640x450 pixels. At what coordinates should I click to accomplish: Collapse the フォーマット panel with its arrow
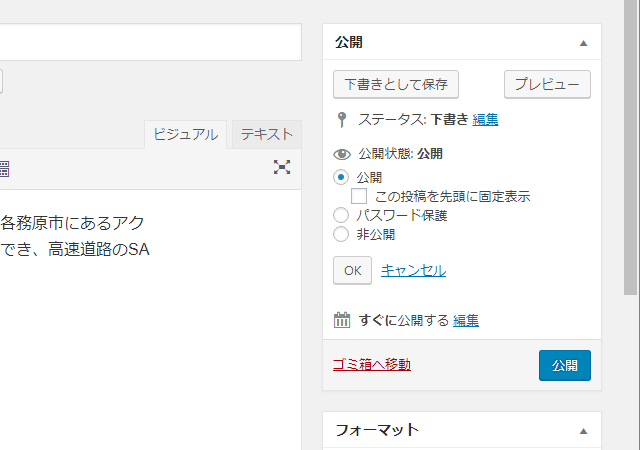(583, 431)
